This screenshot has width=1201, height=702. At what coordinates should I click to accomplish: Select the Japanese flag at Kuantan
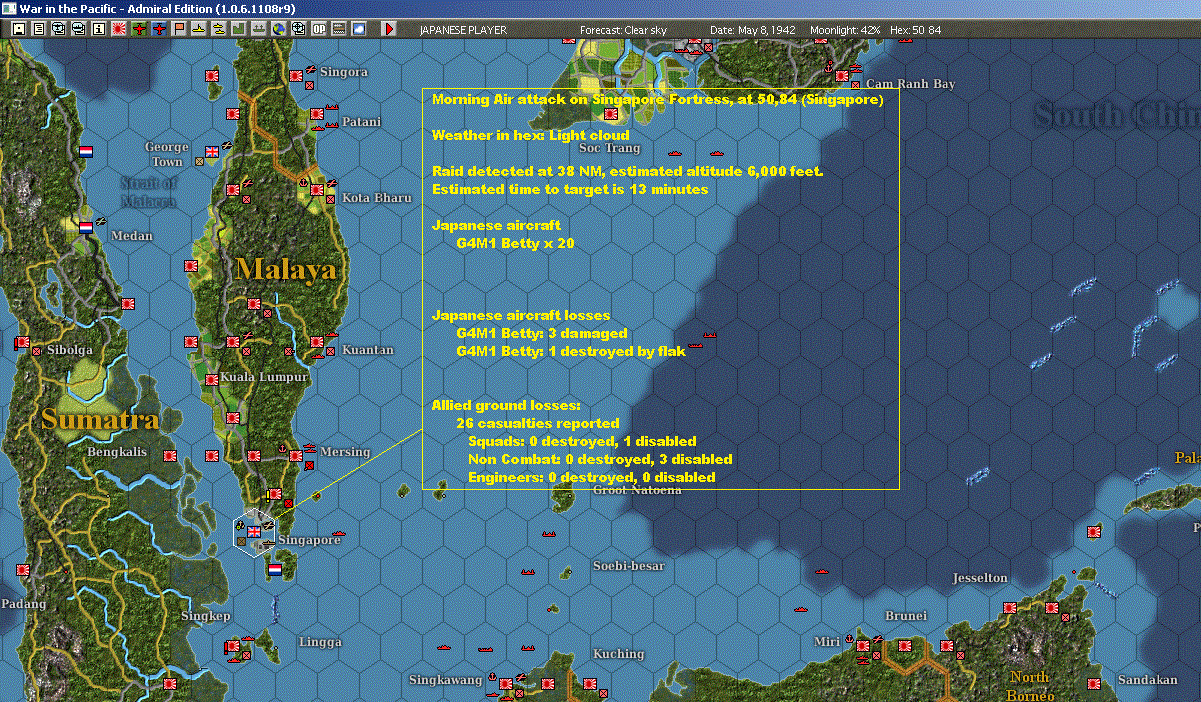click(316, 342)
